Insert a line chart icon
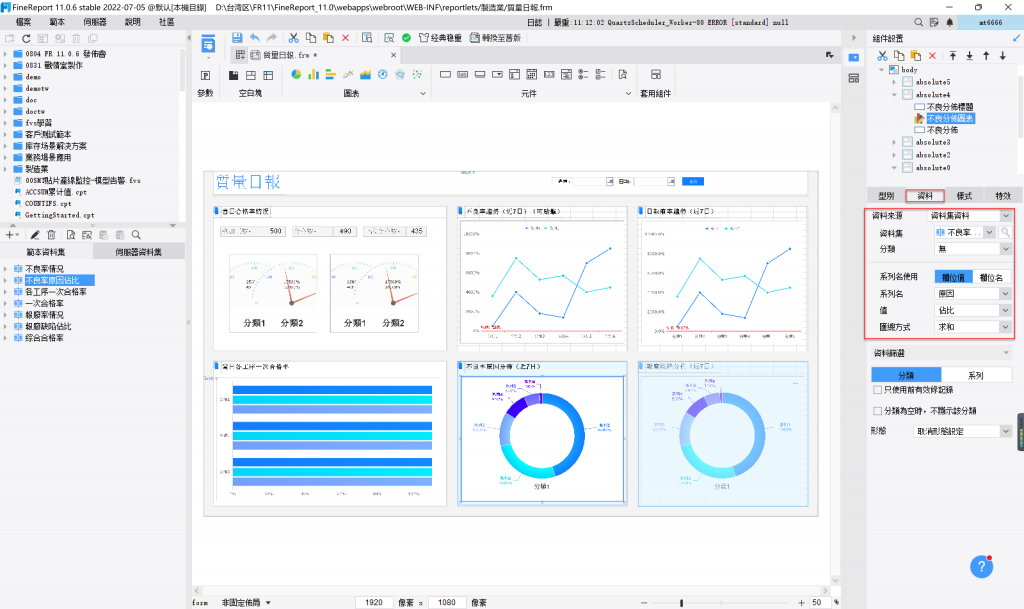 [x=348, y=74]
